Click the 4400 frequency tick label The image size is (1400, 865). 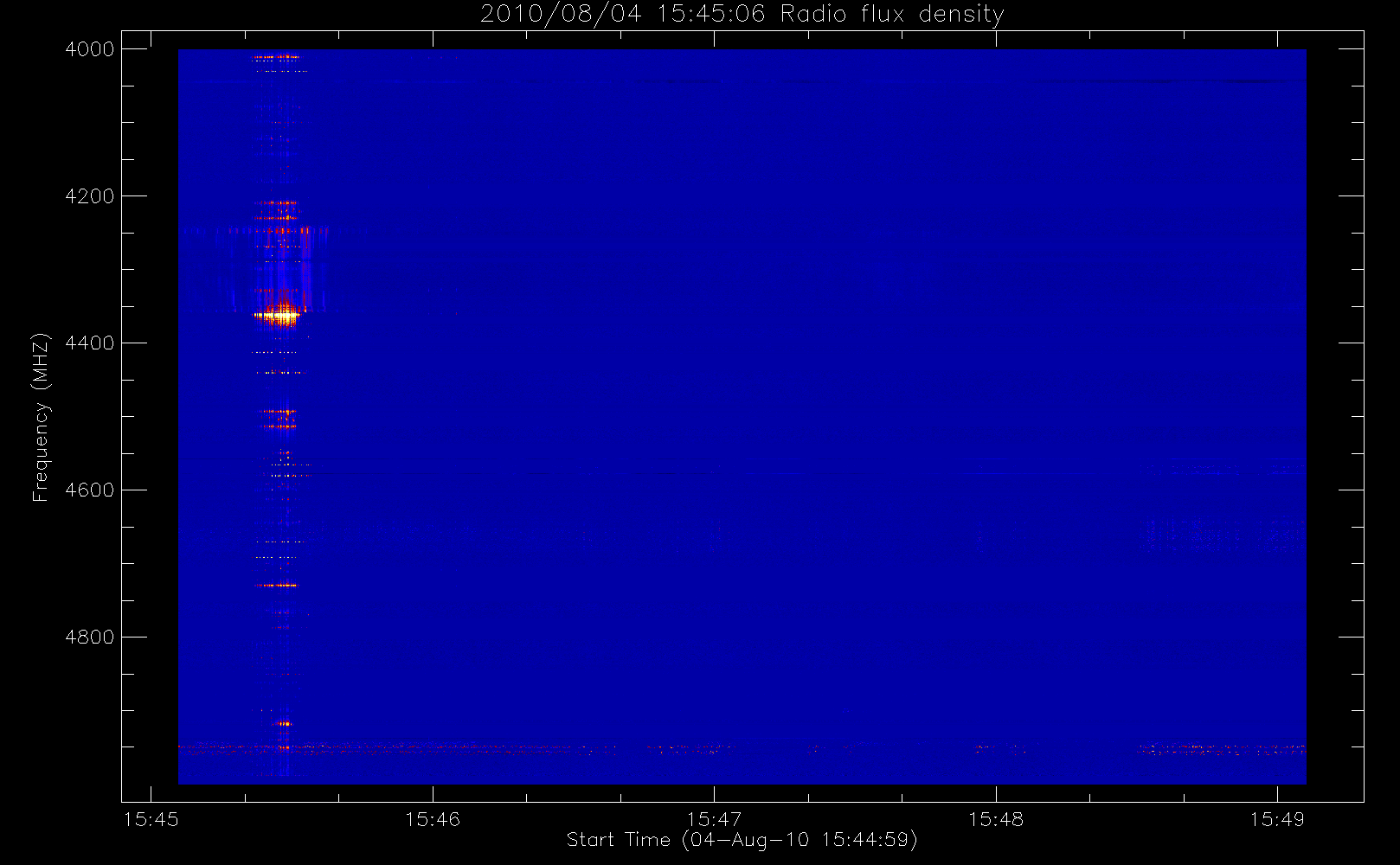tap(90, 343)
